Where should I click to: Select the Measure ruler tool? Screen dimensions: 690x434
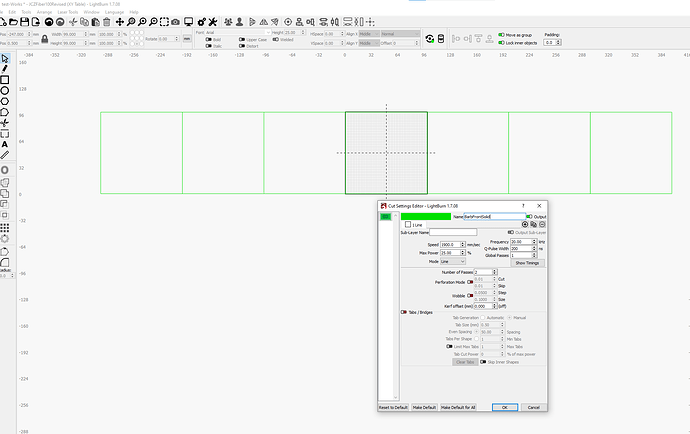tap(5, 155)
